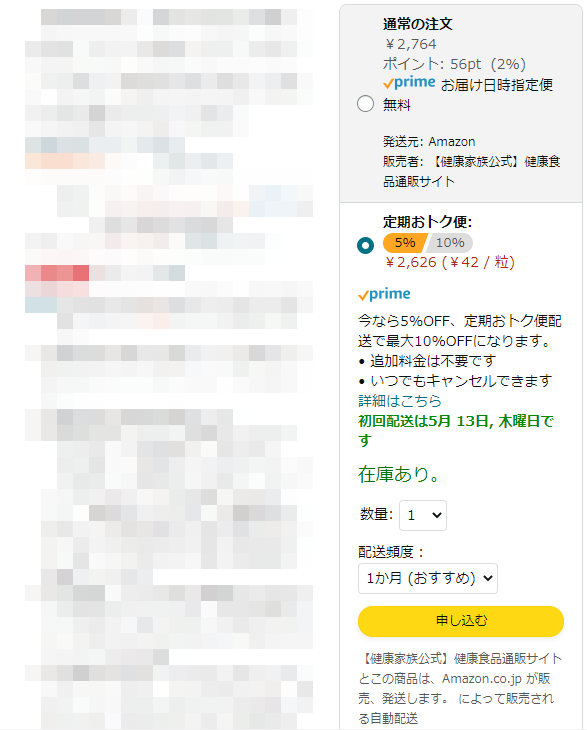Click the green 初回配送は5月13日 text
Viewport: 587px width, 730px height.
pyautogui.click(x=456, y=431)
